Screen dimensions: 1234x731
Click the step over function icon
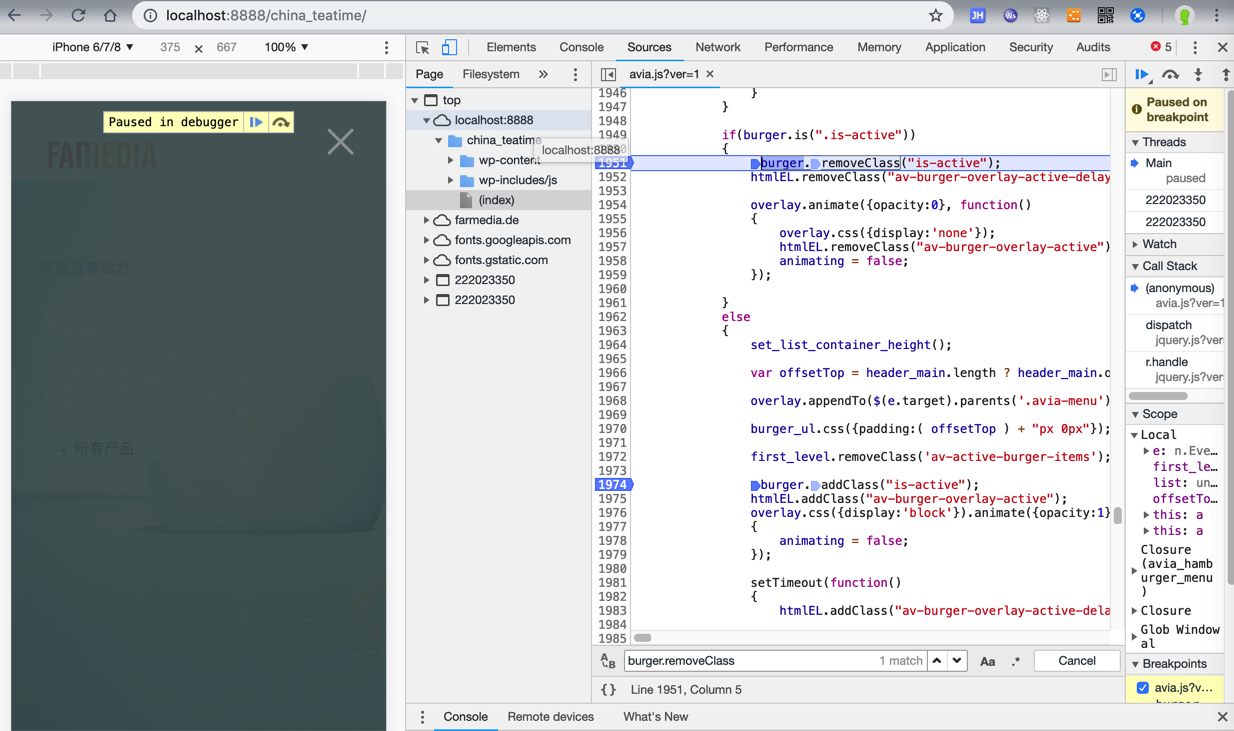[1170, 75]
